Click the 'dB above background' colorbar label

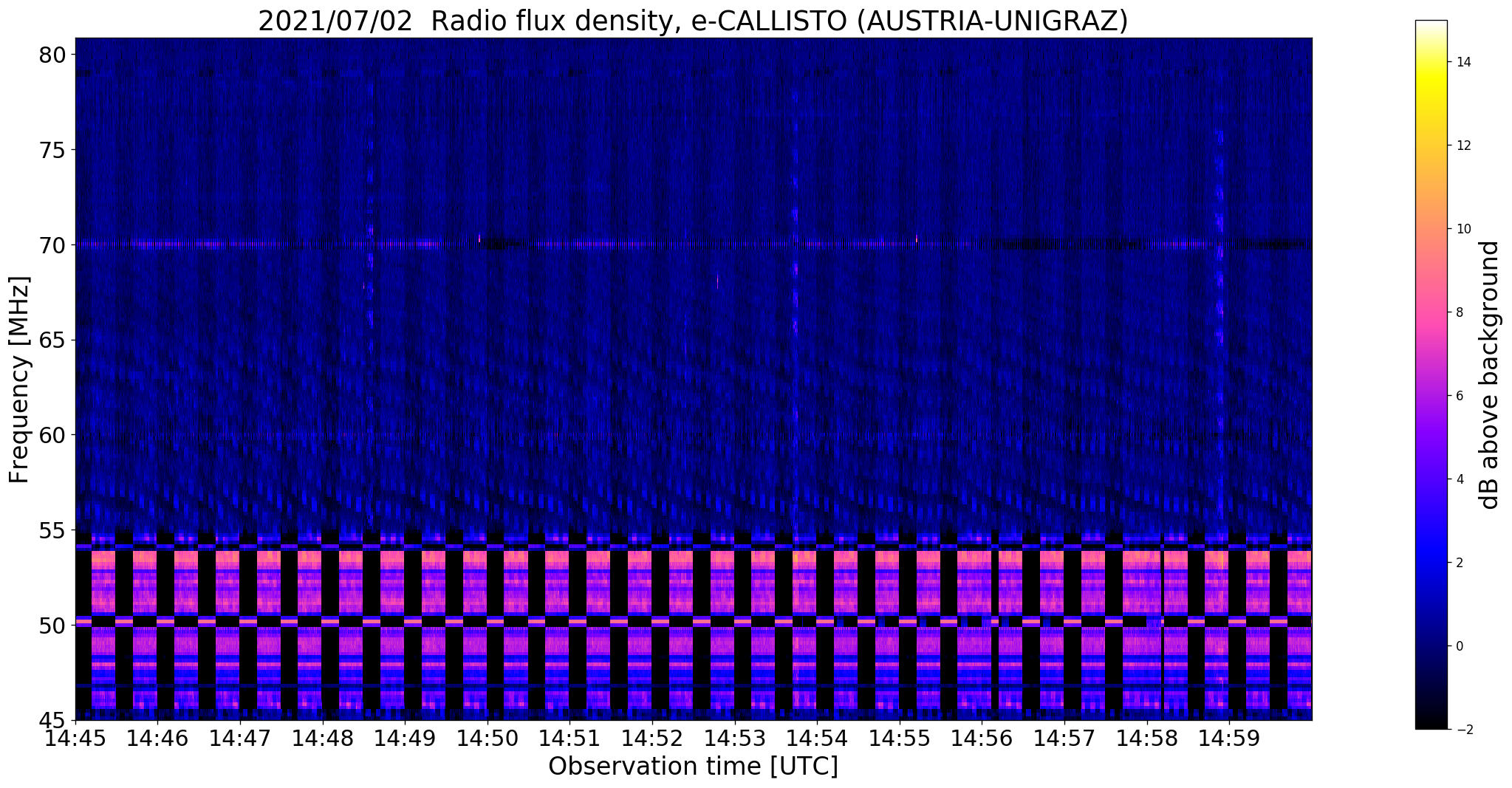(x=1490, y=375)
